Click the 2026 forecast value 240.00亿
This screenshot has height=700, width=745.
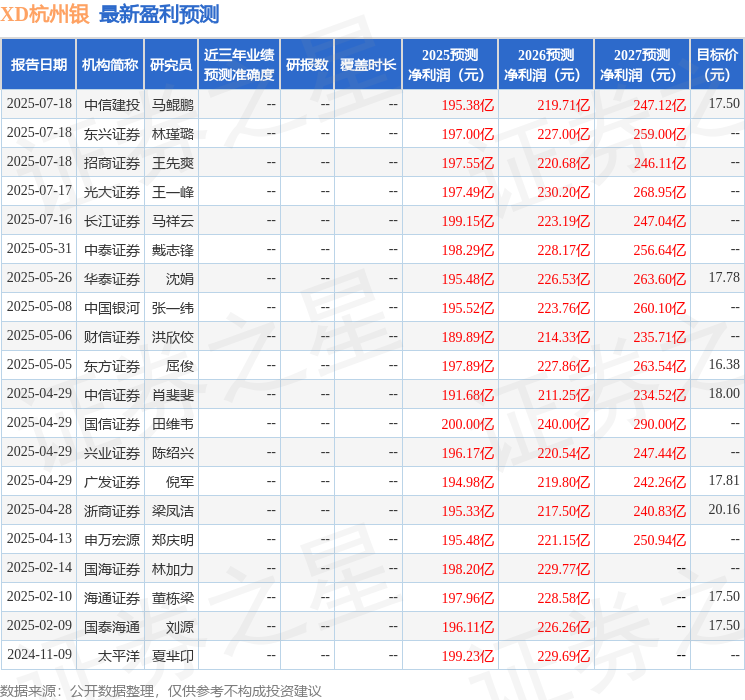pyautogui.click(x=564, y=424)
